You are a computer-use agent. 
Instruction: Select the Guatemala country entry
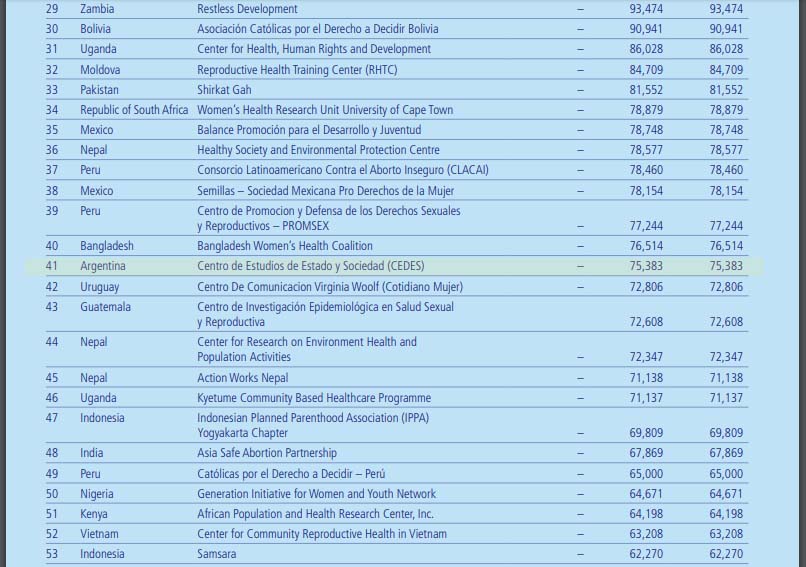tap(105, 307)
